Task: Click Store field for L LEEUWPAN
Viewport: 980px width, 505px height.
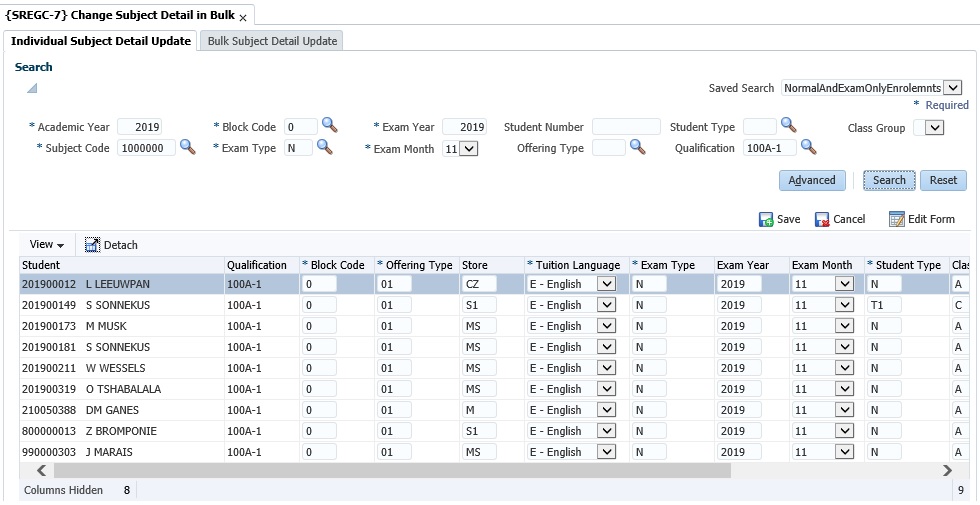Action: pyautogui.click(x=479, y=284)
